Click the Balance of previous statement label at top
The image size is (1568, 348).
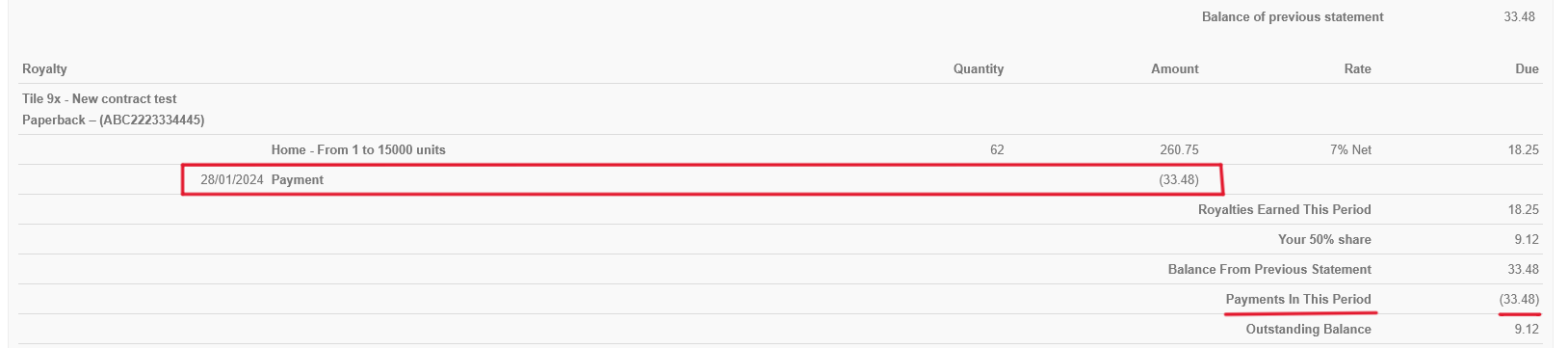[x=1293, y=16]
